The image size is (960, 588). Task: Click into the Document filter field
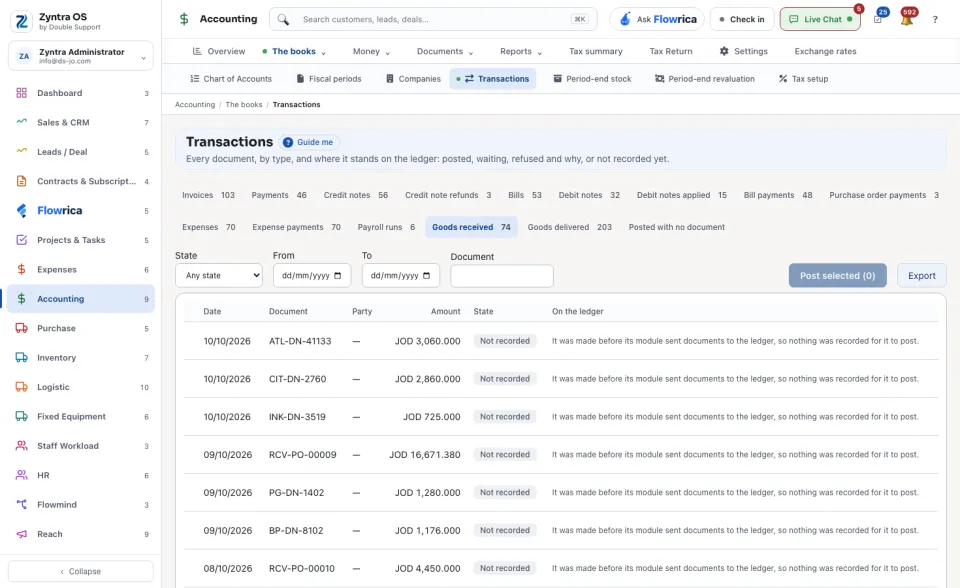[x=502, y=276]
